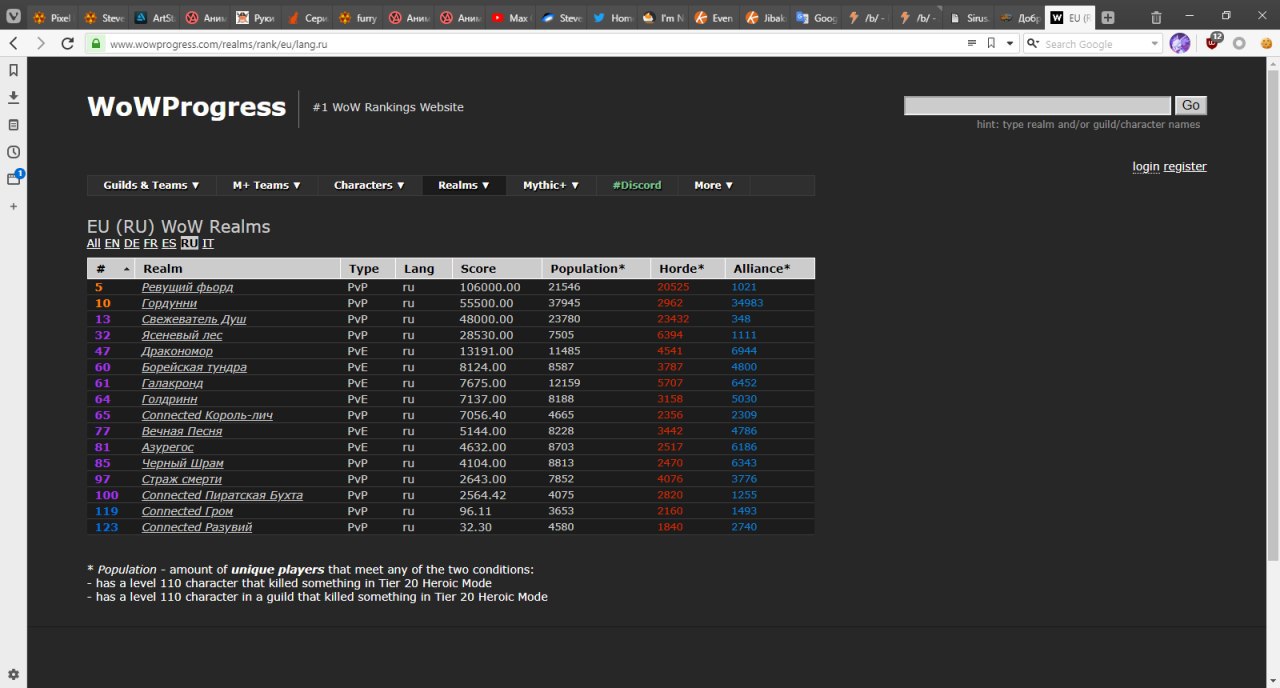Open the Downloads panel in sidebar
Image resolution: width=1280 pixels, height=688 pixels.
click(x=13, y=97)
